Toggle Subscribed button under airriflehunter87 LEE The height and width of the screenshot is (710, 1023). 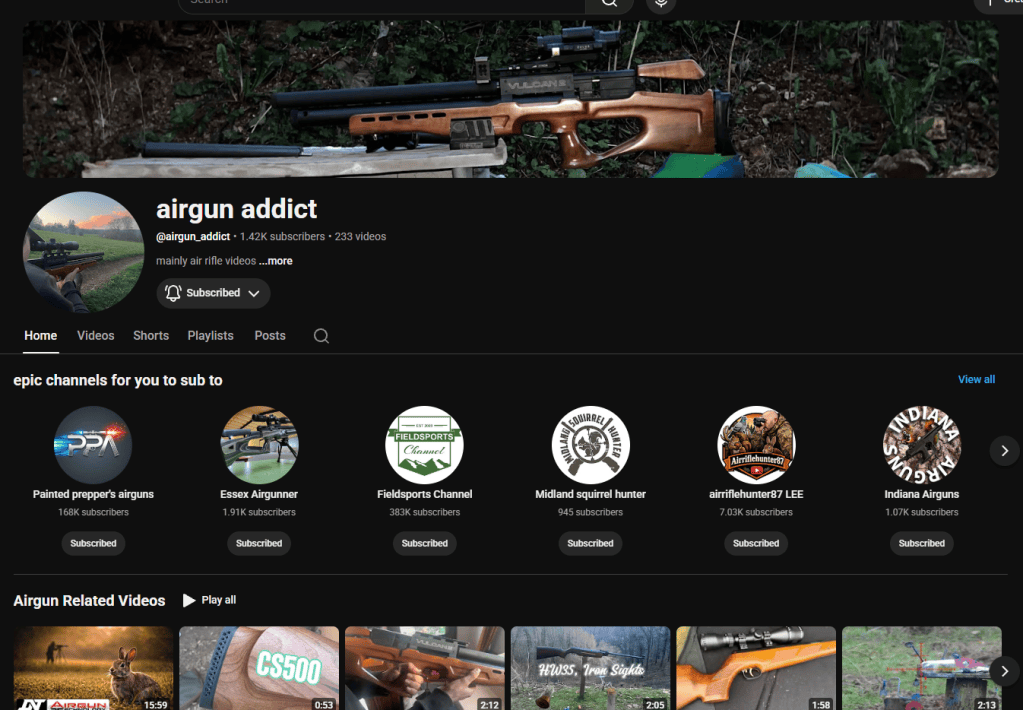click(756, 543)
